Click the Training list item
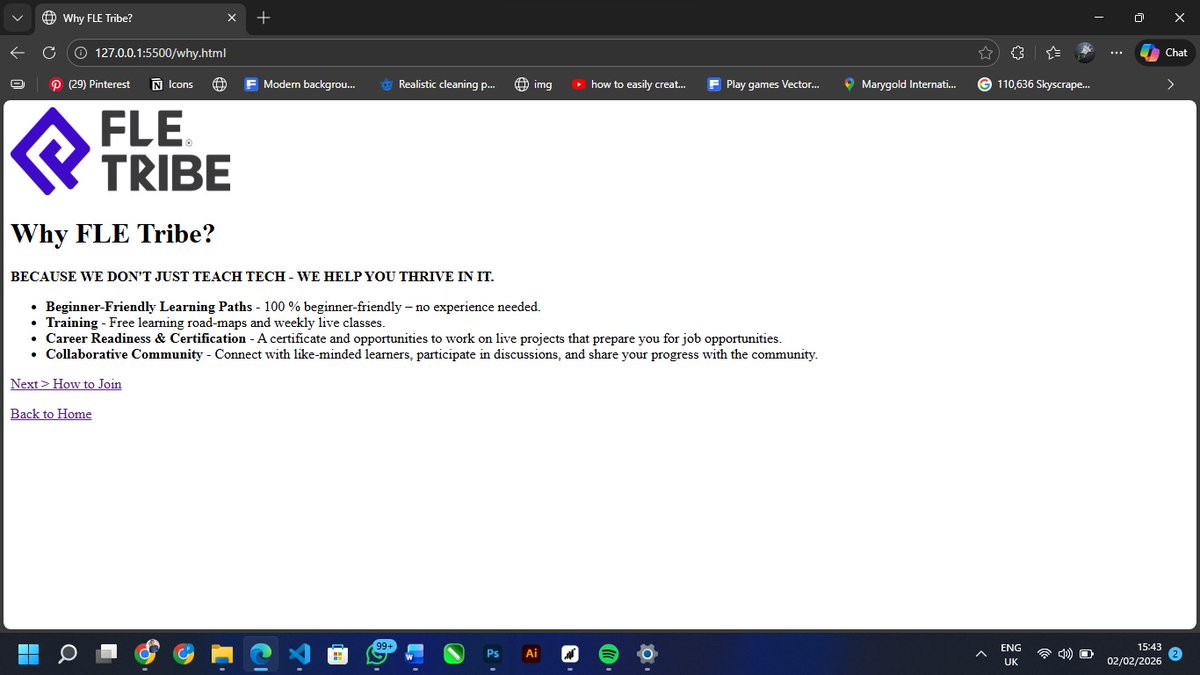Viewport: 1200px width, 675px height. click(215, 323)
